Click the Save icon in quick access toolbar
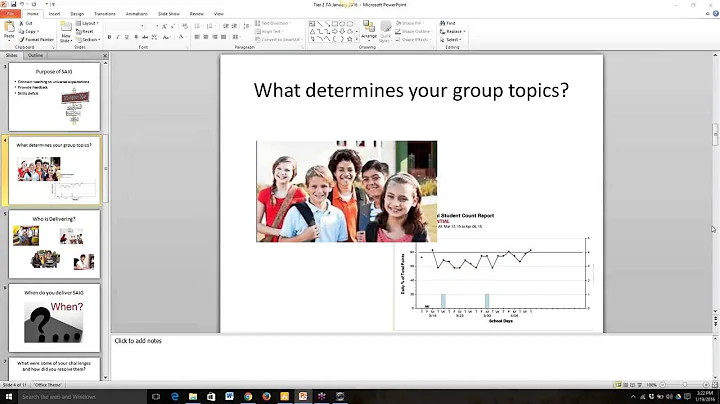 tap(13, 4)
